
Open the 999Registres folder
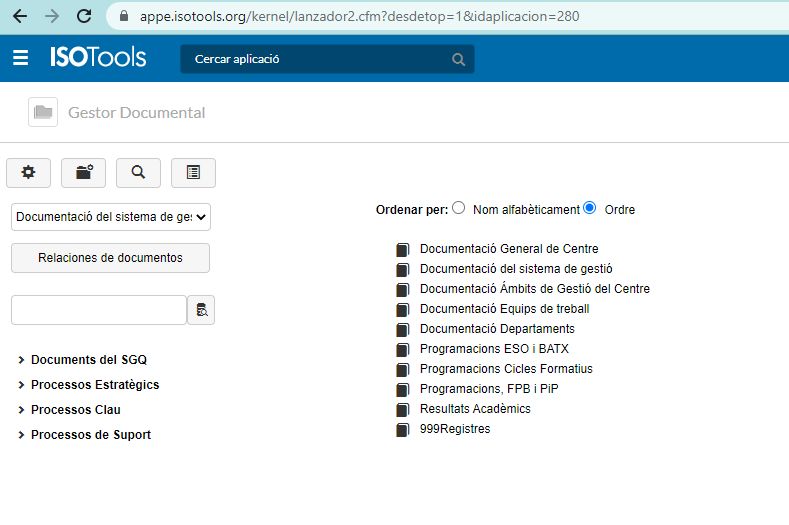(454, 429)
